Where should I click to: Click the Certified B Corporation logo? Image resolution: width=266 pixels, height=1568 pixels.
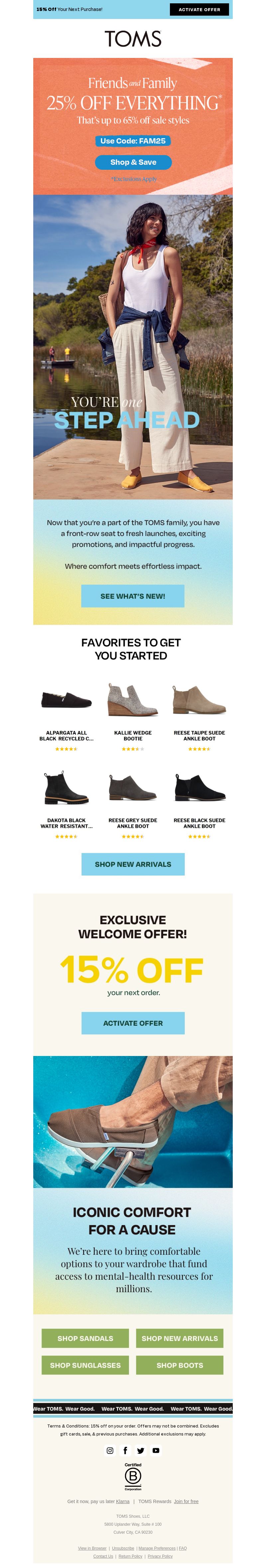tap(133, 1477)
